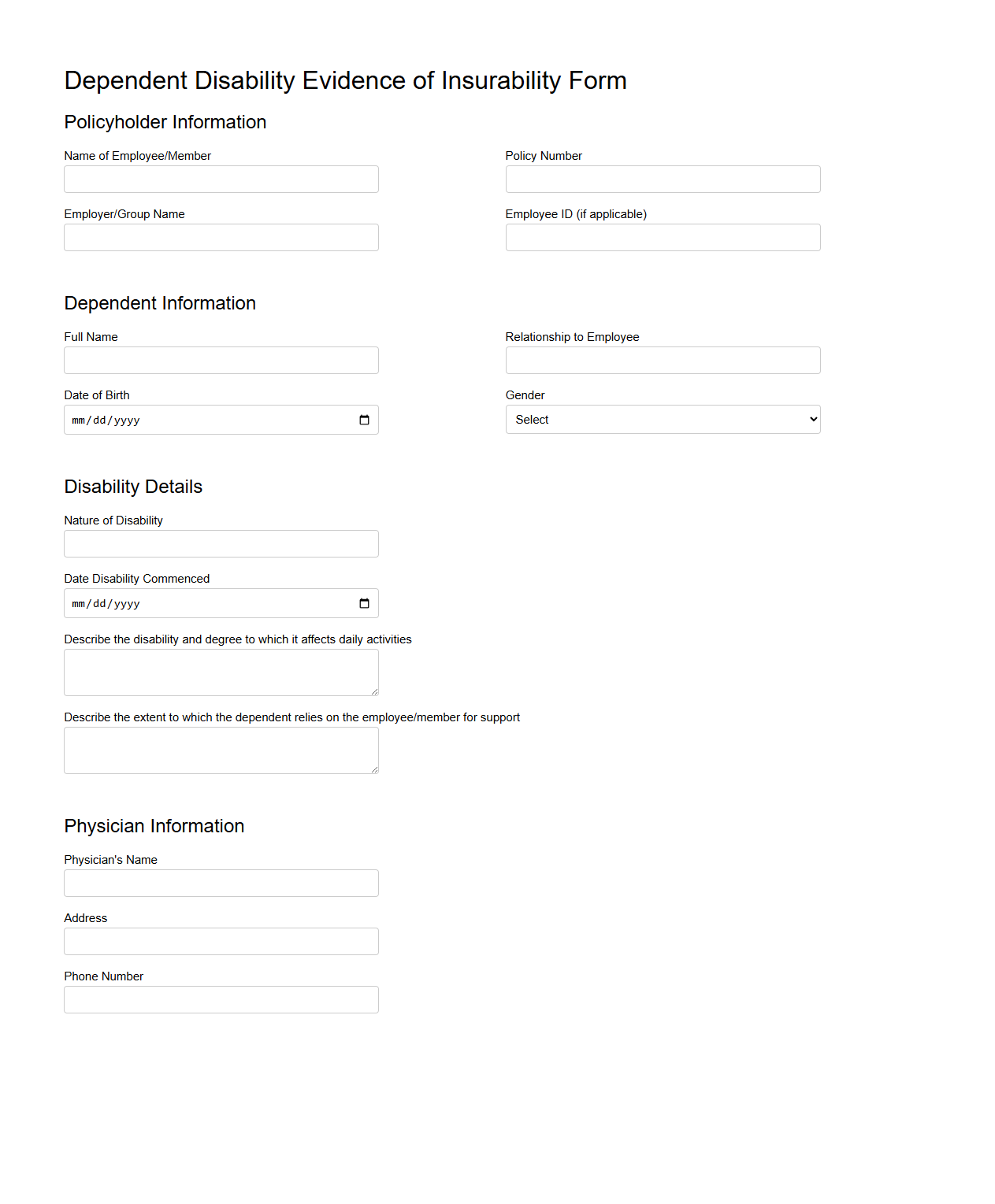The image size is (995, 1204).
Task: Click the Employee ID field
Action: pos(663,237)
